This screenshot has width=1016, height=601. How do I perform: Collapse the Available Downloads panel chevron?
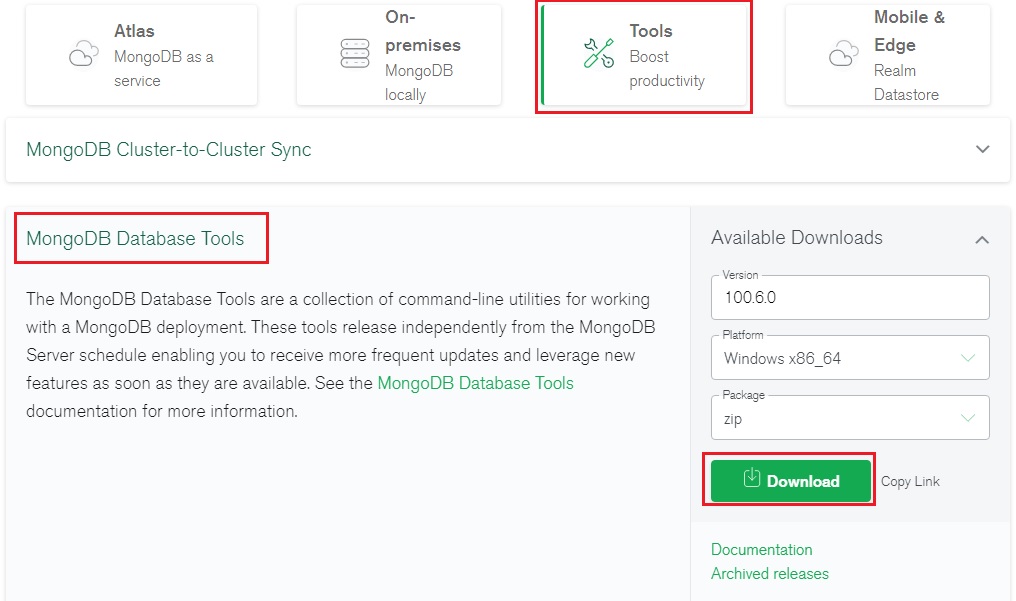[x=982, y=240]
